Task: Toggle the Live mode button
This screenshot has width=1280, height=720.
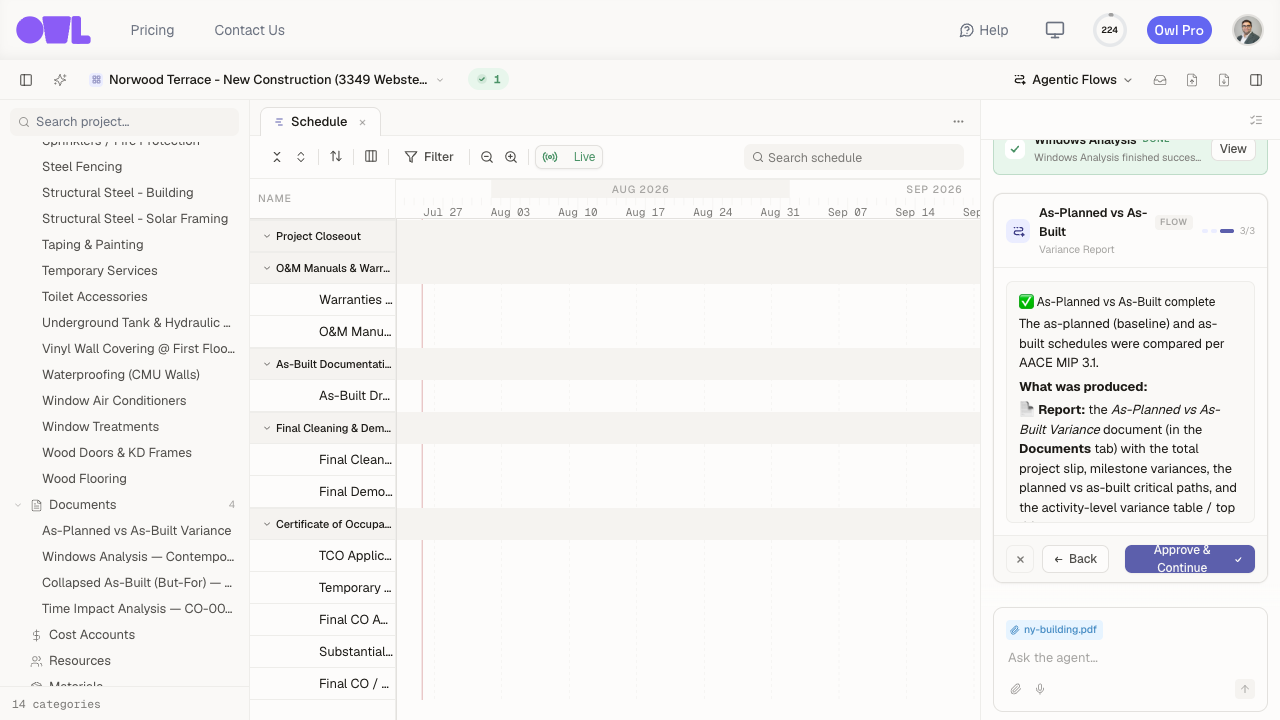Action: 569,157
